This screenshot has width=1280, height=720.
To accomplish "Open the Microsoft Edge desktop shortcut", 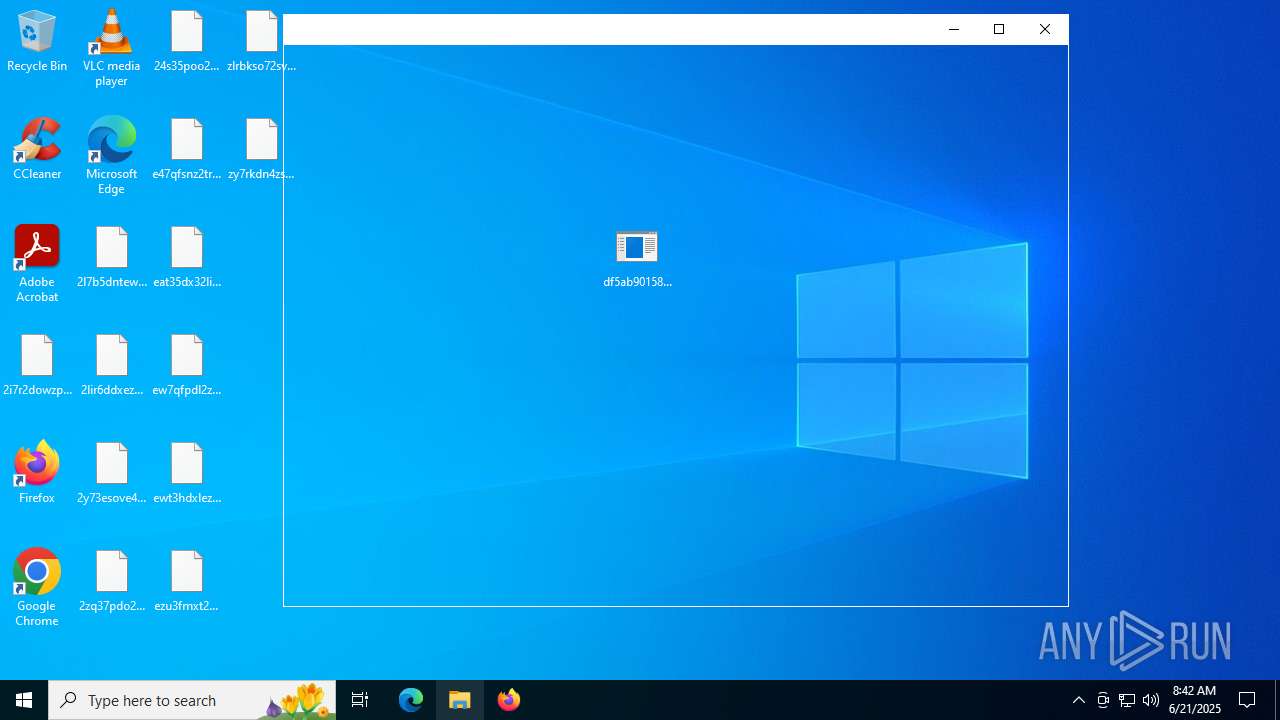I will coord(111,156).
